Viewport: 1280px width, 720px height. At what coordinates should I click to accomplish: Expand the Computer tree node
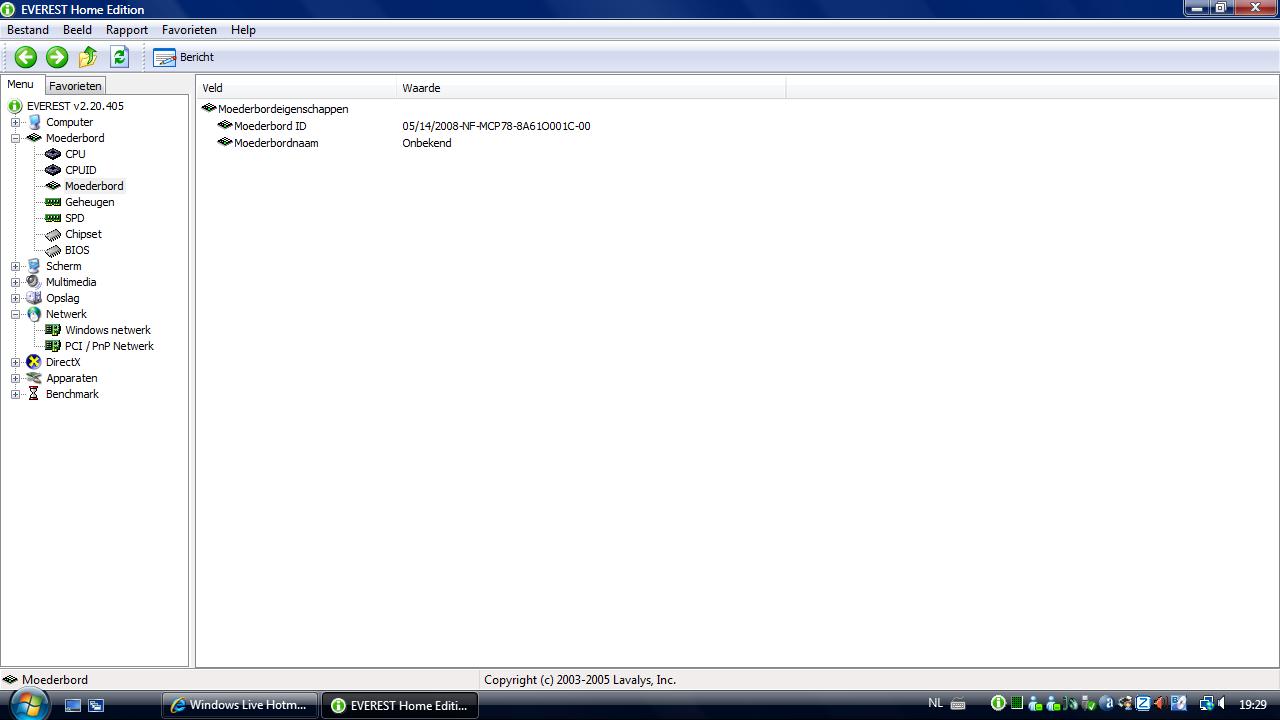pos(15,122)
